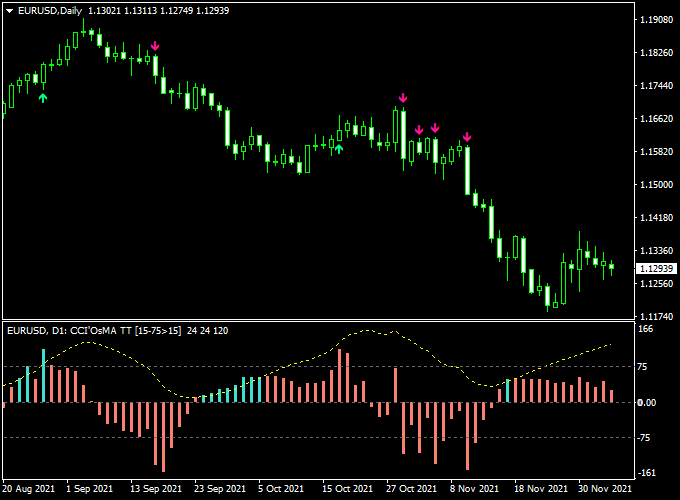Click the pink sell arrow above the mid-September candle
This screenshot has height=500, width=680.
(155, 46)
